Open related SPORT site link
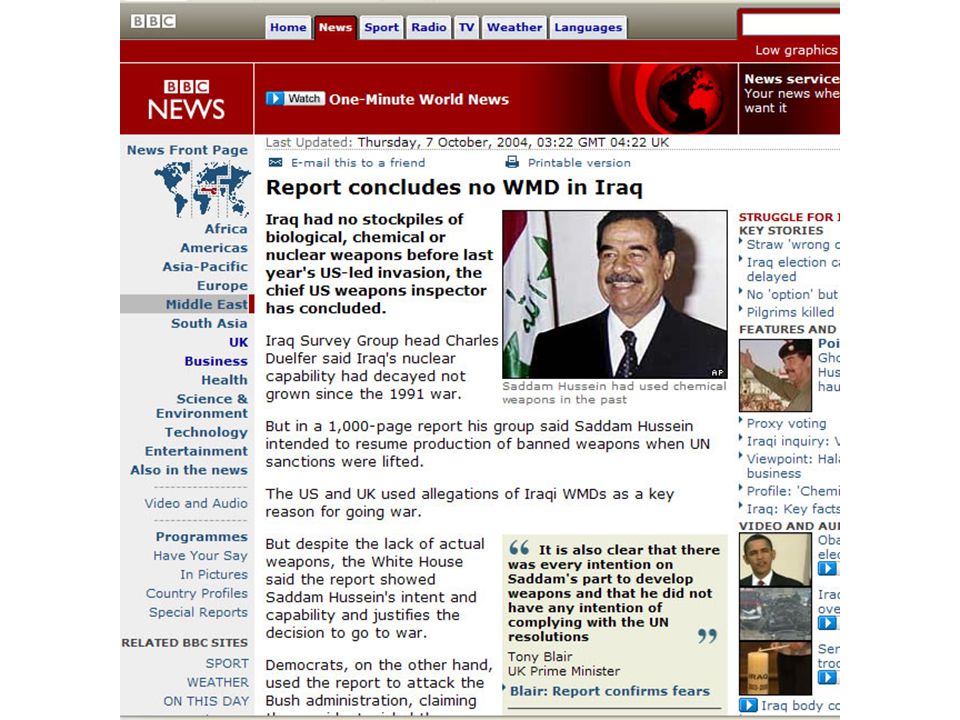Viewport: 960px width, 720px height. 227,664
